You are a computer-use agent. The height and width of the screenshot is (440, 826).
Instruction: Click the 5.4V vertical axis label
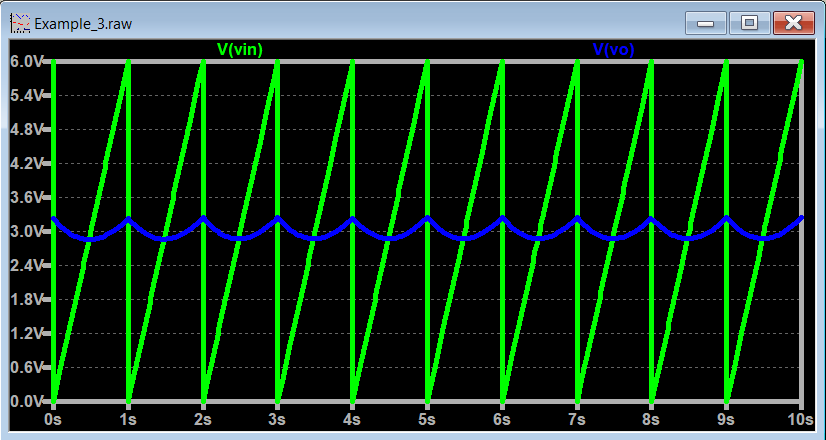(26, 96)
